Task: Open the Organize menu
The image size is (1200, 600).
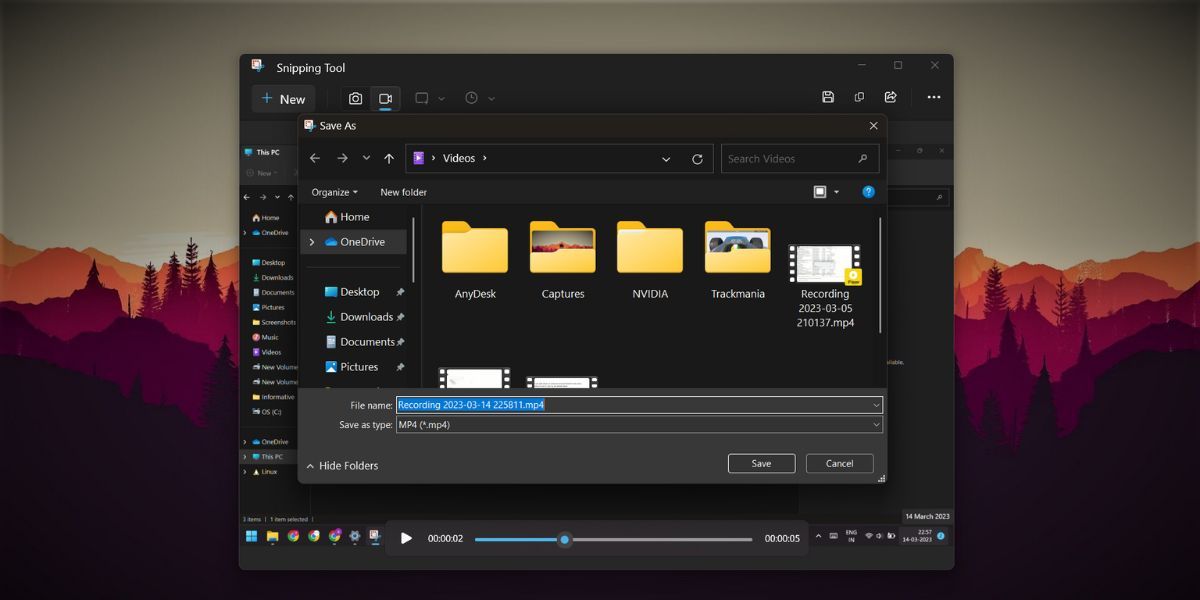Action: pos(334,192)
